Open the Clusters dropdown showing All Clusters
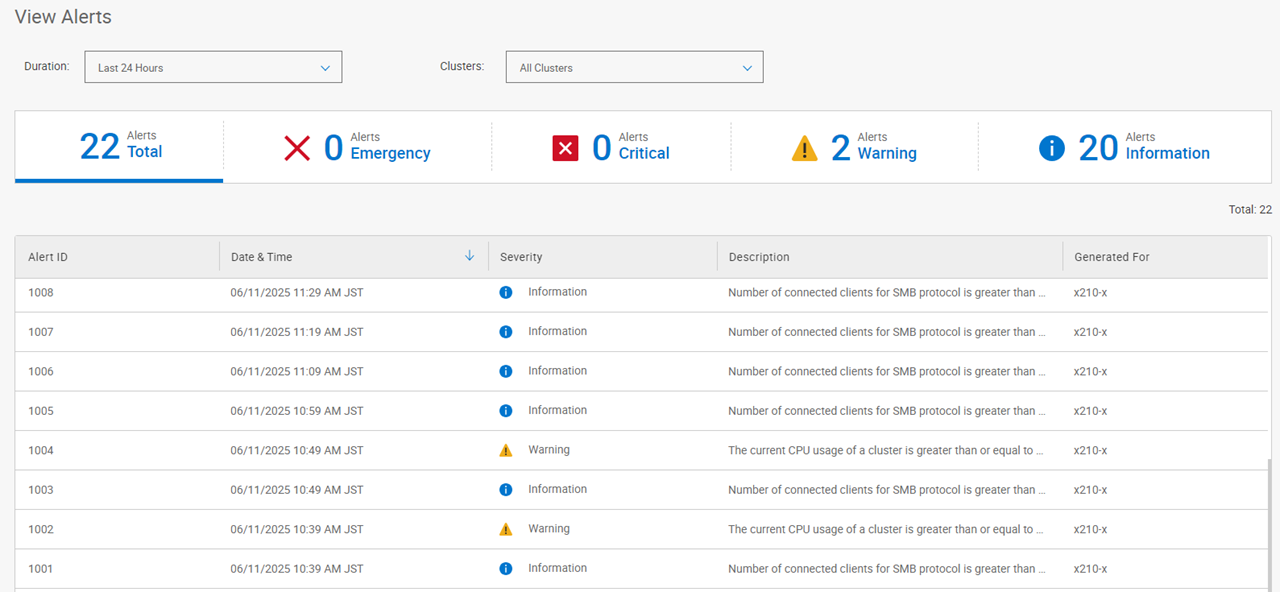 tap(634, 68)
